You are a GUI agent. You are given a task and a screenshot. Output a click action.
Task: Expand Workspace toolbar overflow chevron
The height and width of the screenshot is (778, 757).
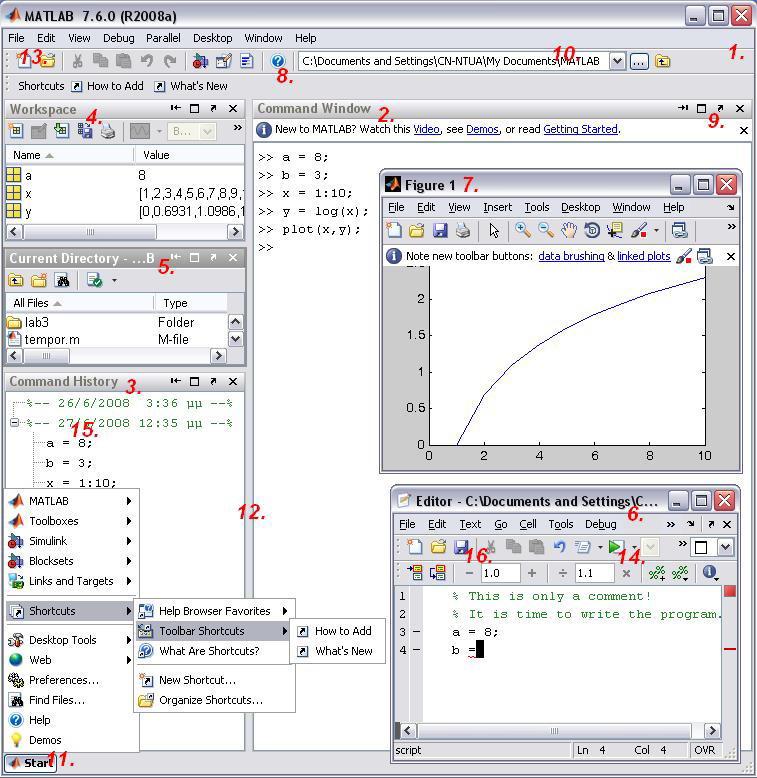238,128
